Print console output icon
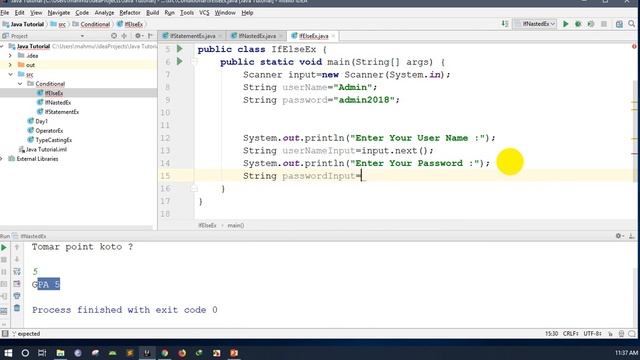Viewport: 640px width, 360px height. pyautogui.click(x=17, y=296)
